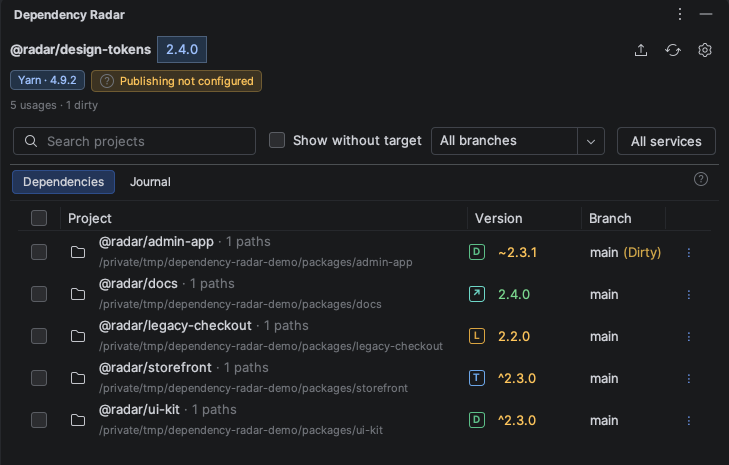The image size is (729, 465).
Task: Check the box for @radar/docs
Action: [x=39, y=294]
